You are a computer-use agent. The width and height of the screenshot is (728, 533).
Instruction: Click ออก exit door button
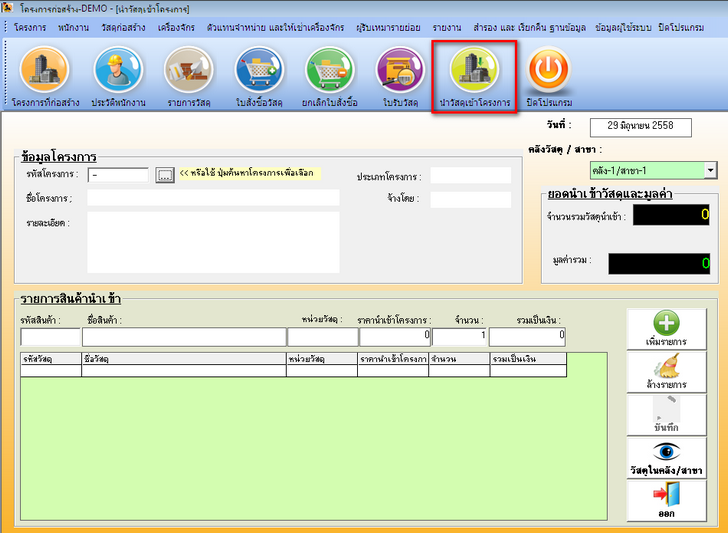coord(666,500)
